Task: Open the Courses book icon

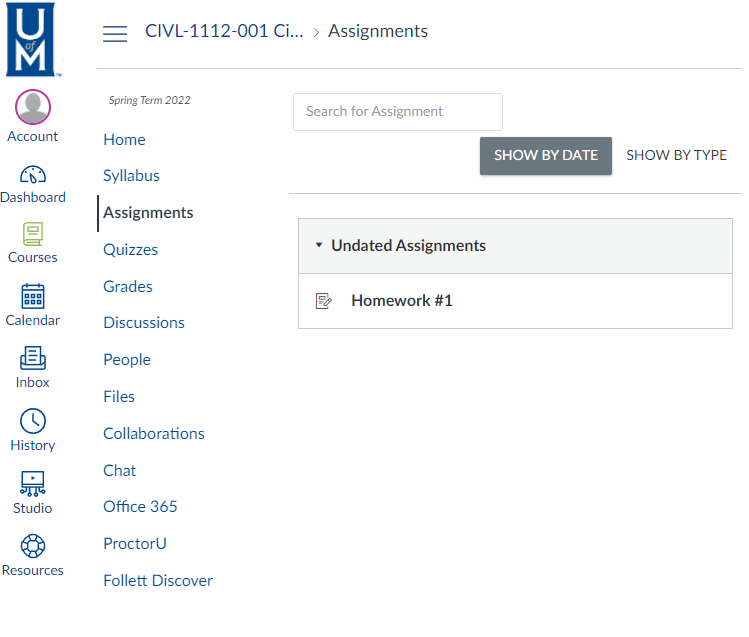Action: pos(33,235)
